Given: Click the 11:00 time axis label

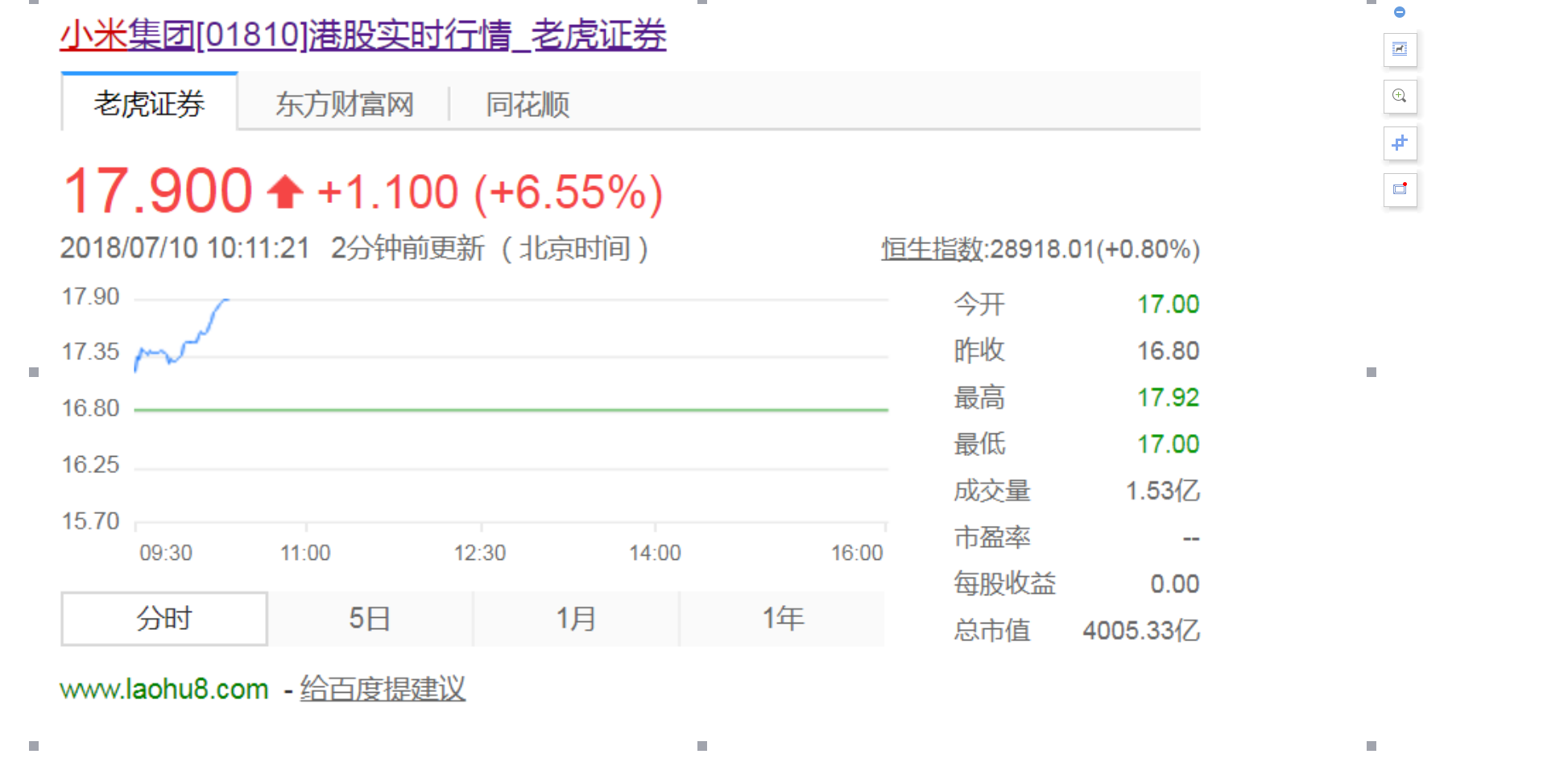Looking at the screenshot, I should [305, 553].
